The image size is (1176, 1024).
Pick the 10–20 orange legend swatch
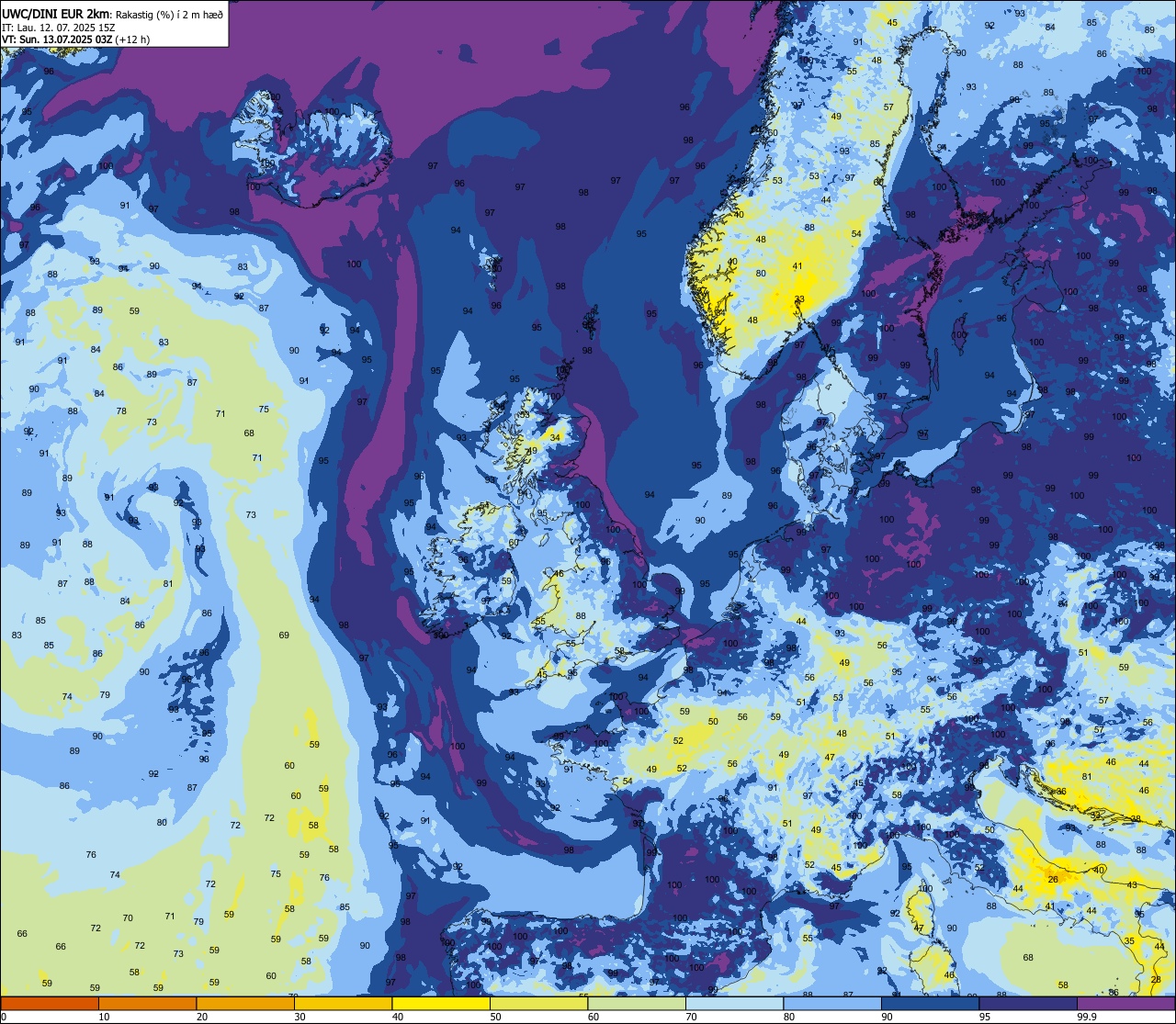pos(147,1003)
